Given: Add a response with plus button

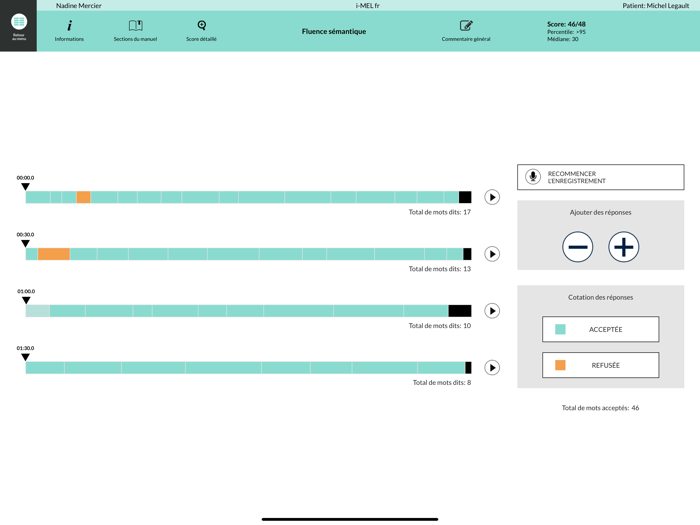Looking at the screenshot, I should point(624,247).
